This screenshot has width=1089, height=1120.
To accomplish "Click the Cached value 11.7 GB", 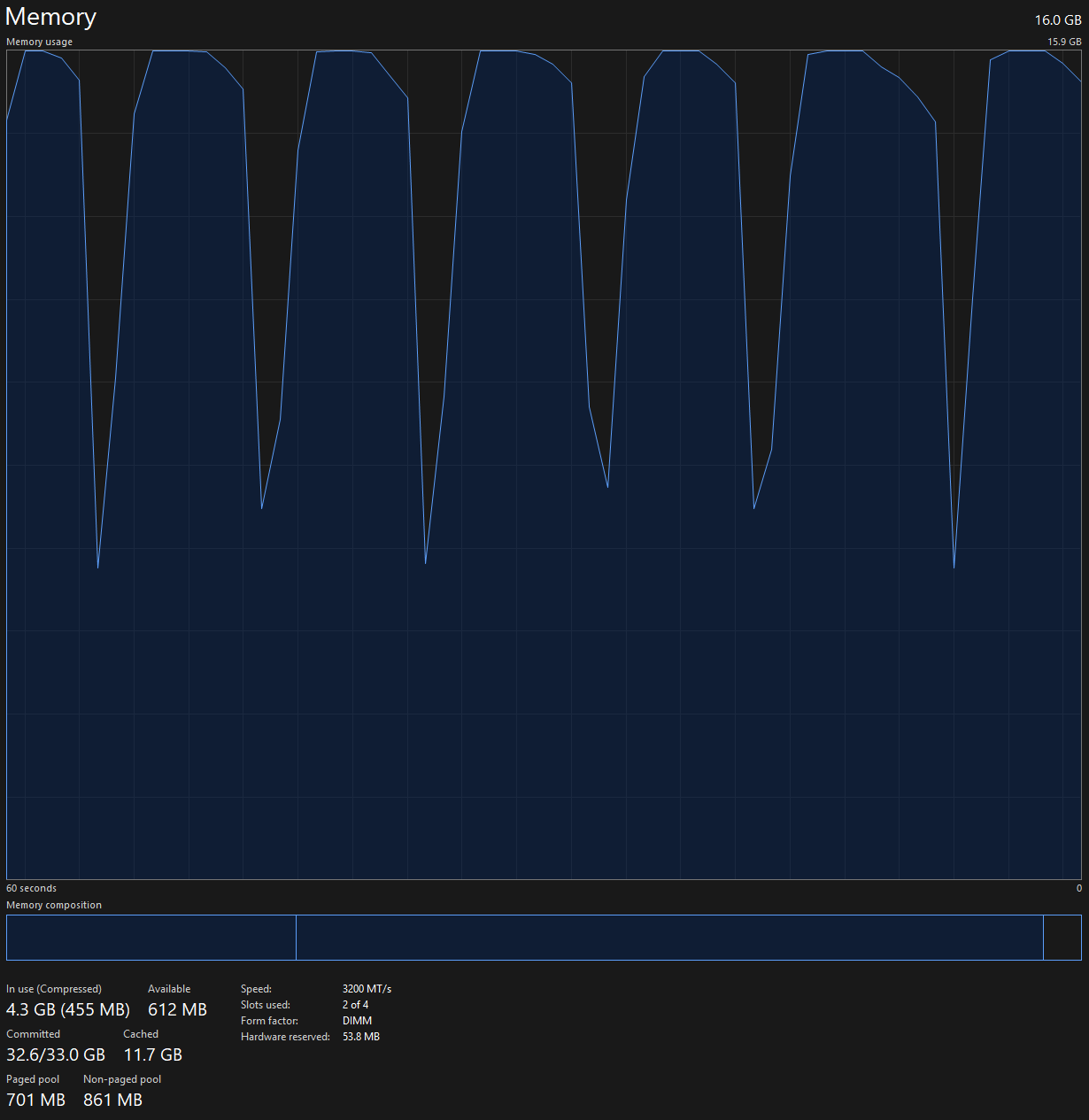I will tap(152, 1054).
